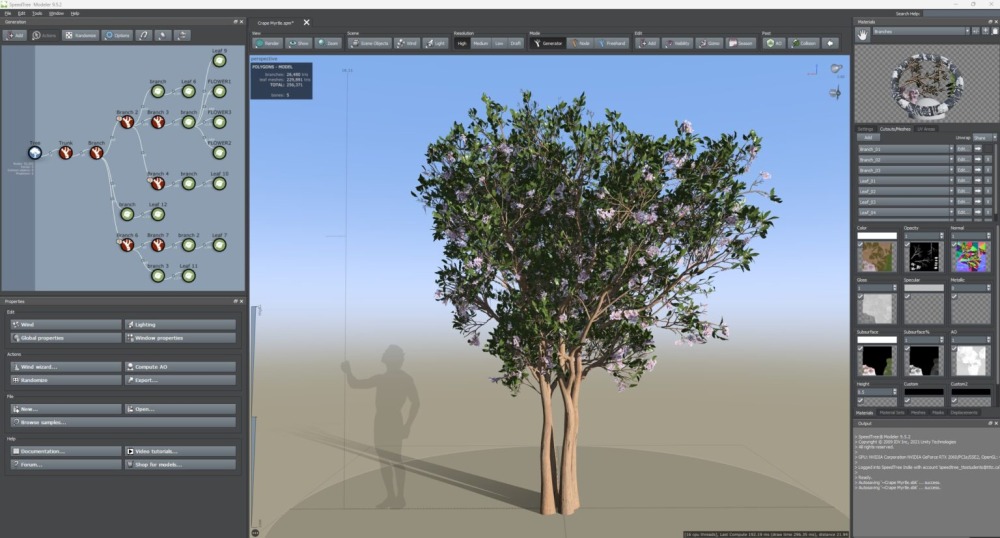This screenshot has width=1000, height=538.
Task: Switch to the UV Areas tab
Action: click(926, 129)
